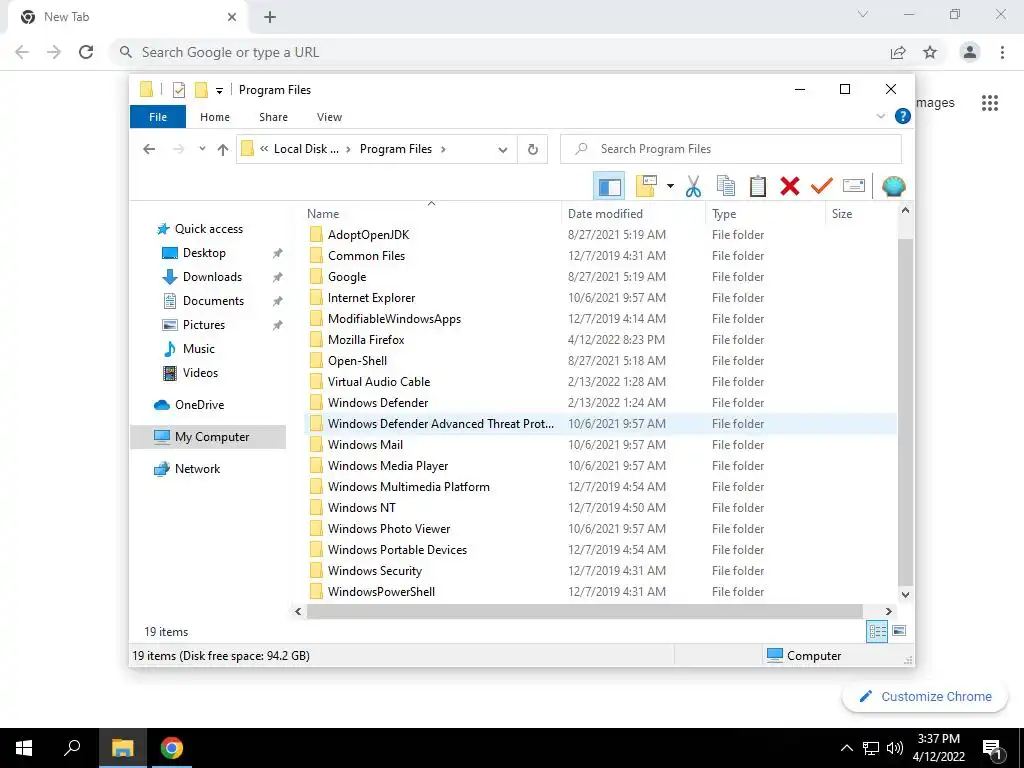Expand the chevron after Program Files breadcrumb
This screenshot has width=1024, height=768.
(443, 149)
